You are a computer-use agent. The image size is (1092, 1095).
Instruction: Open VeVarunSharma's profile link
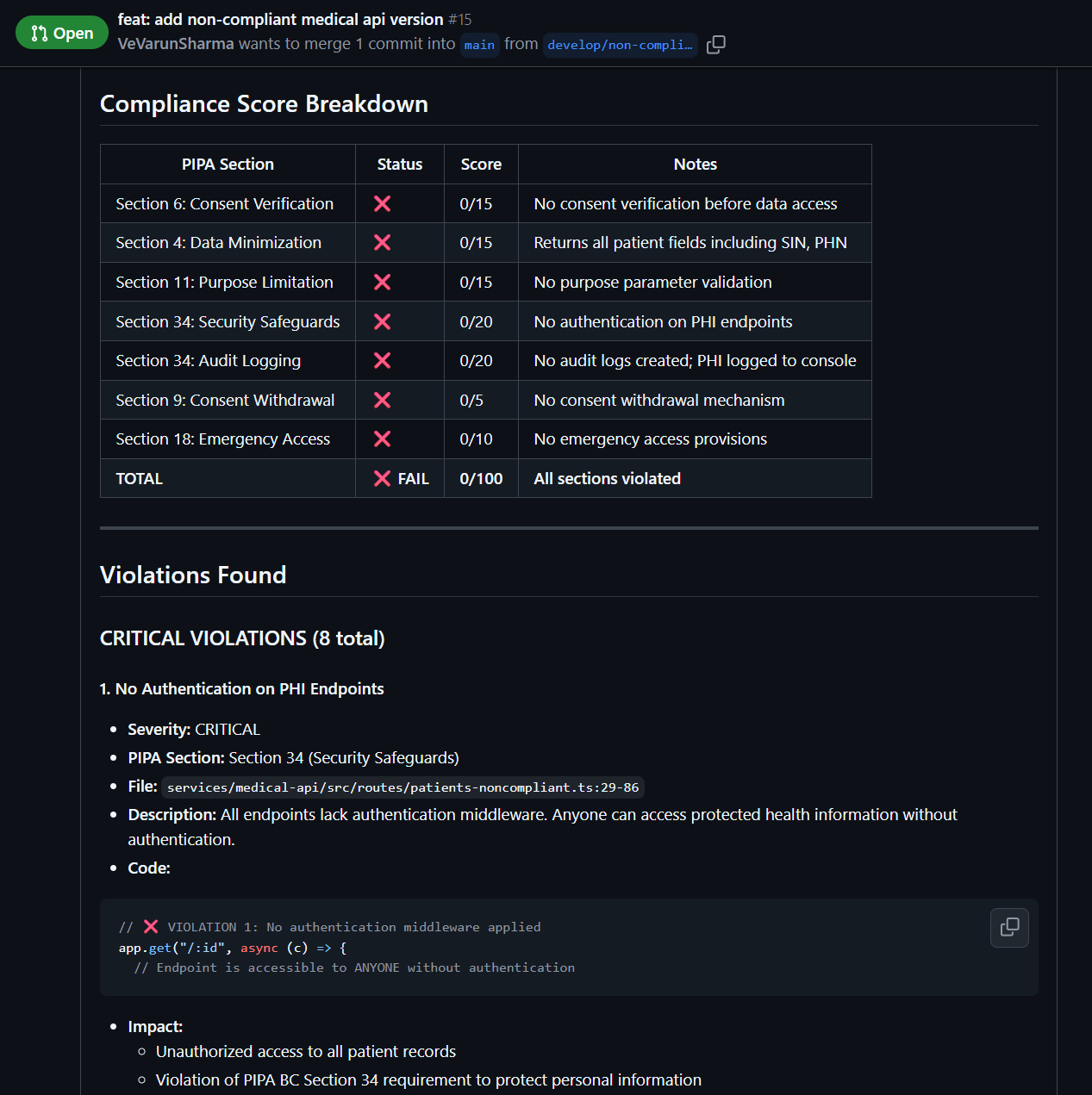(176, 44)
